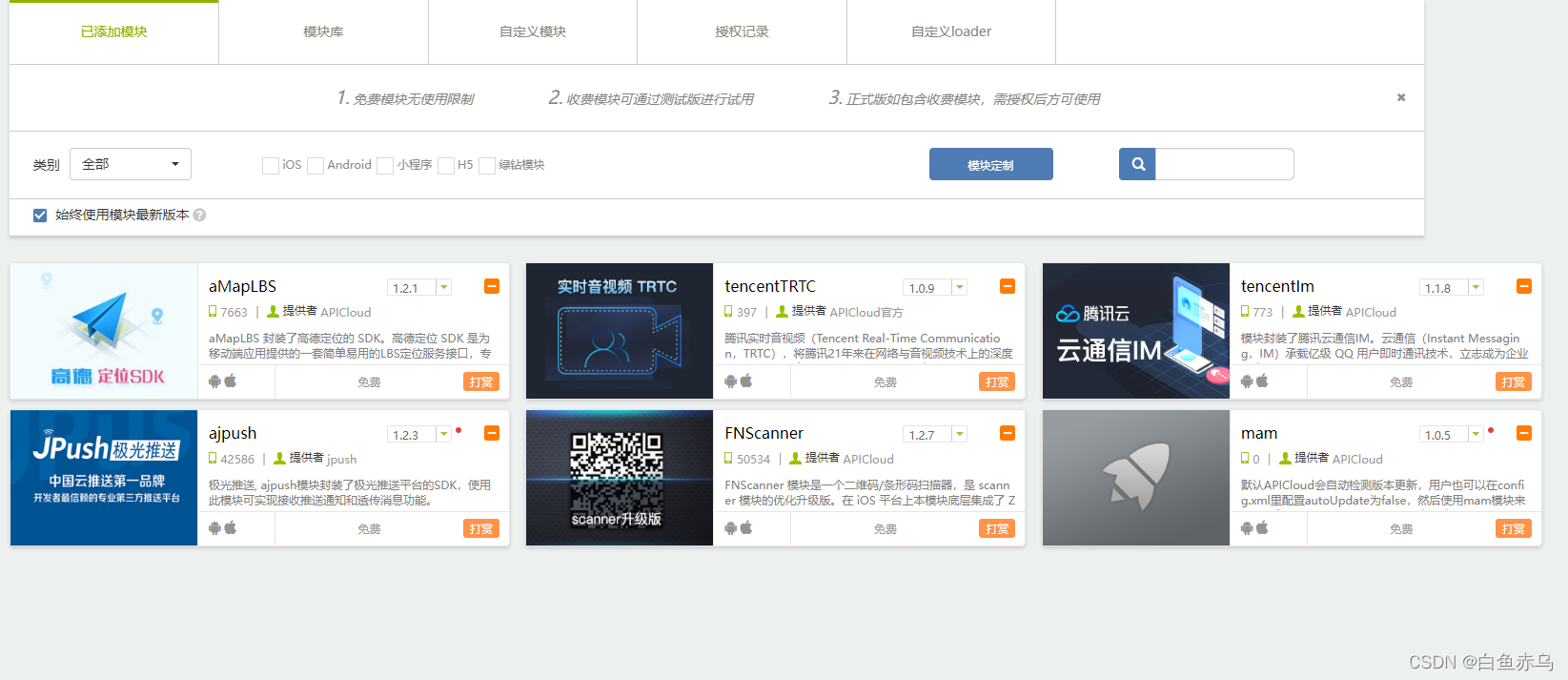
Task: Open the mam rocket thumbnail
Action: (x=1136, y=478)
